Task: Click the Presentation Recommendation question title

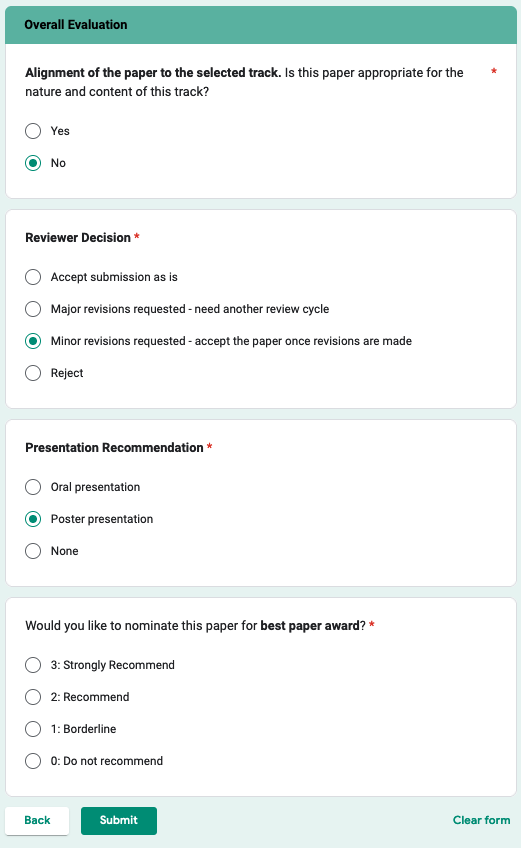Action: pos(114,447)
